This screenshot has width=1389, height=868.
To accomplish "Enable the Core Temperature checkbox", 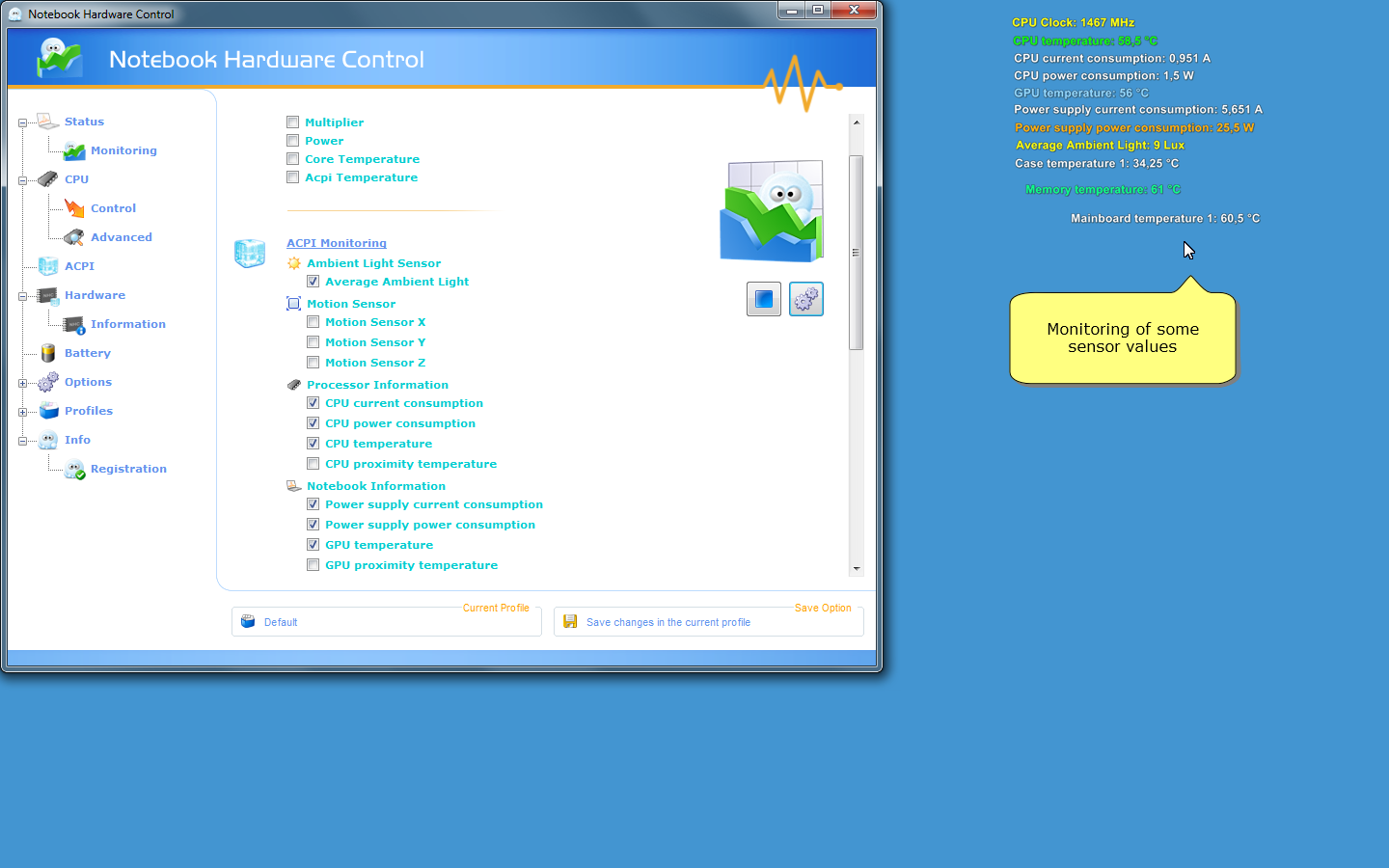I will coord(292,159).
